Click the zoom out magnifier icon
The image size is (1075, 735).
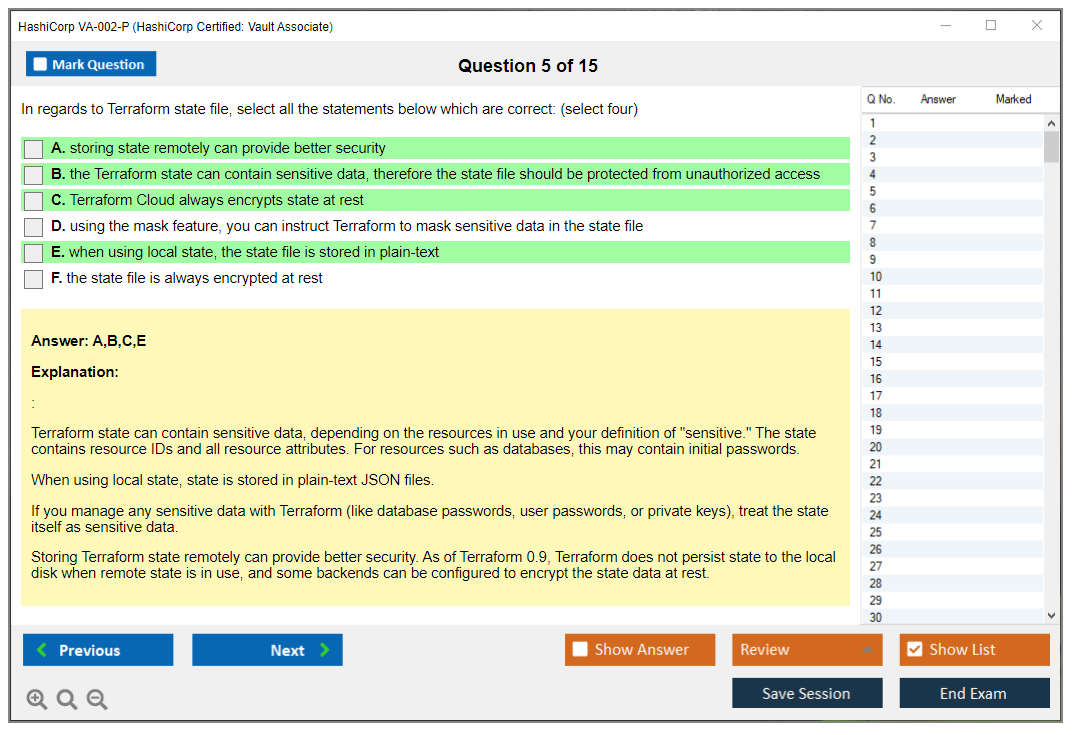97,699
